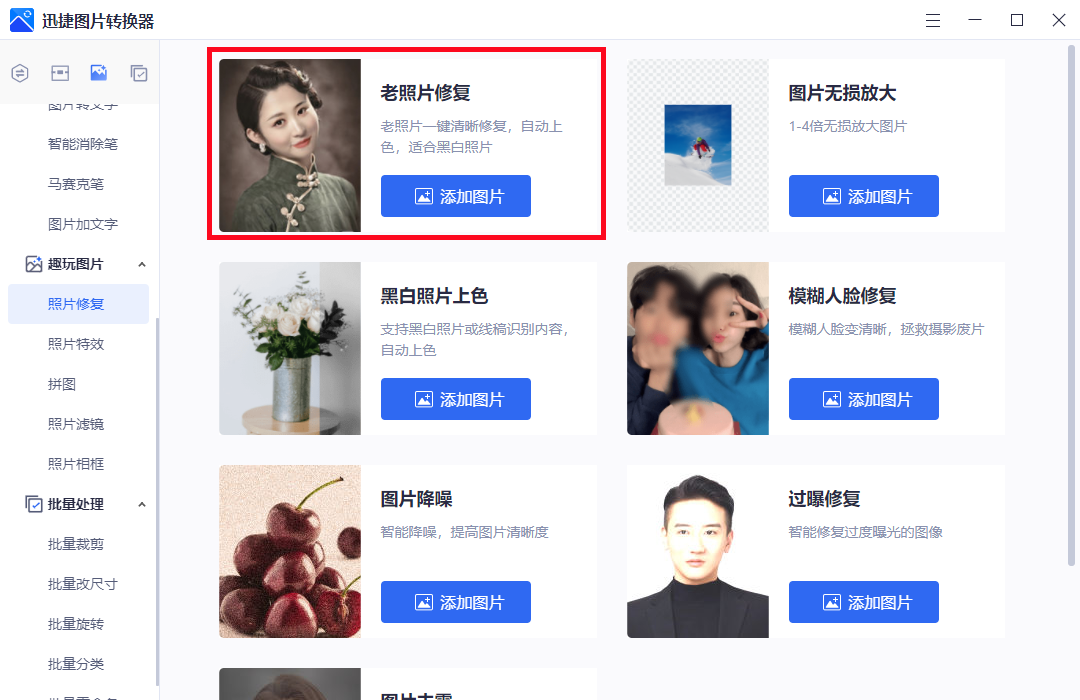Select the image compress icon in sidebar toolbar
The height and width of the screenshot is (700, 1080).
[60, 72]
